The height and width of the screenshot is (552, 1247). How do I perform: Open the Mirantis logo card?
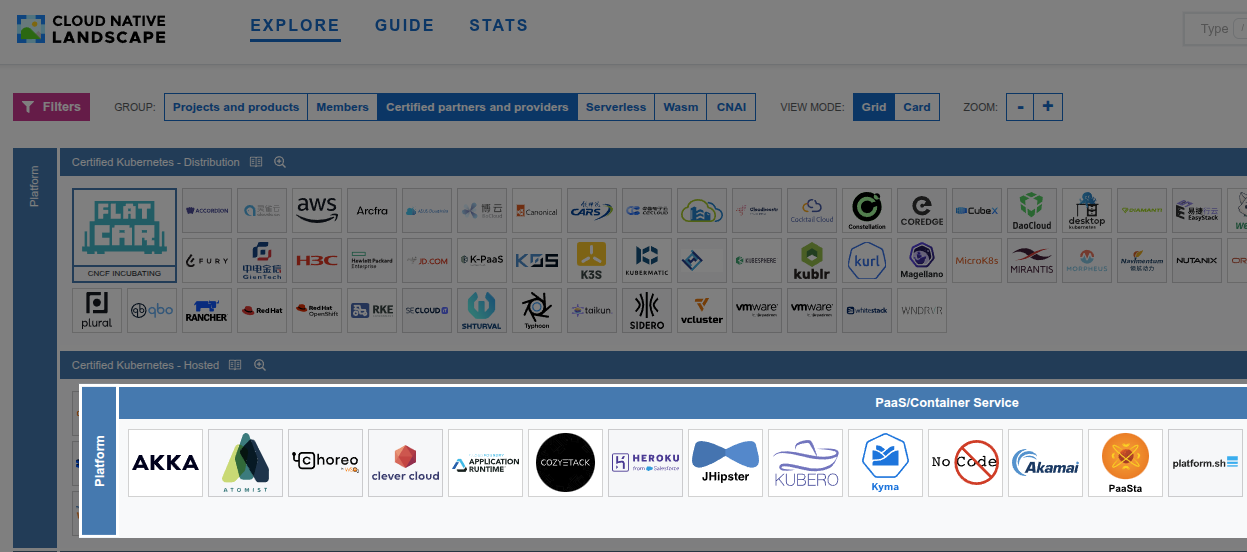[1032, 260]
